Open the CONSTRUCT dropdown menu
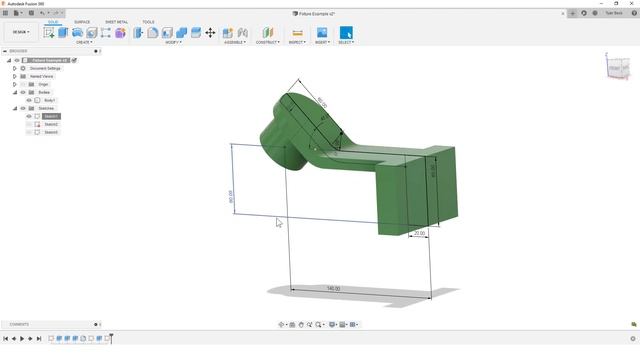The width and height of the screenshot is (640, 360). point(268,42)
